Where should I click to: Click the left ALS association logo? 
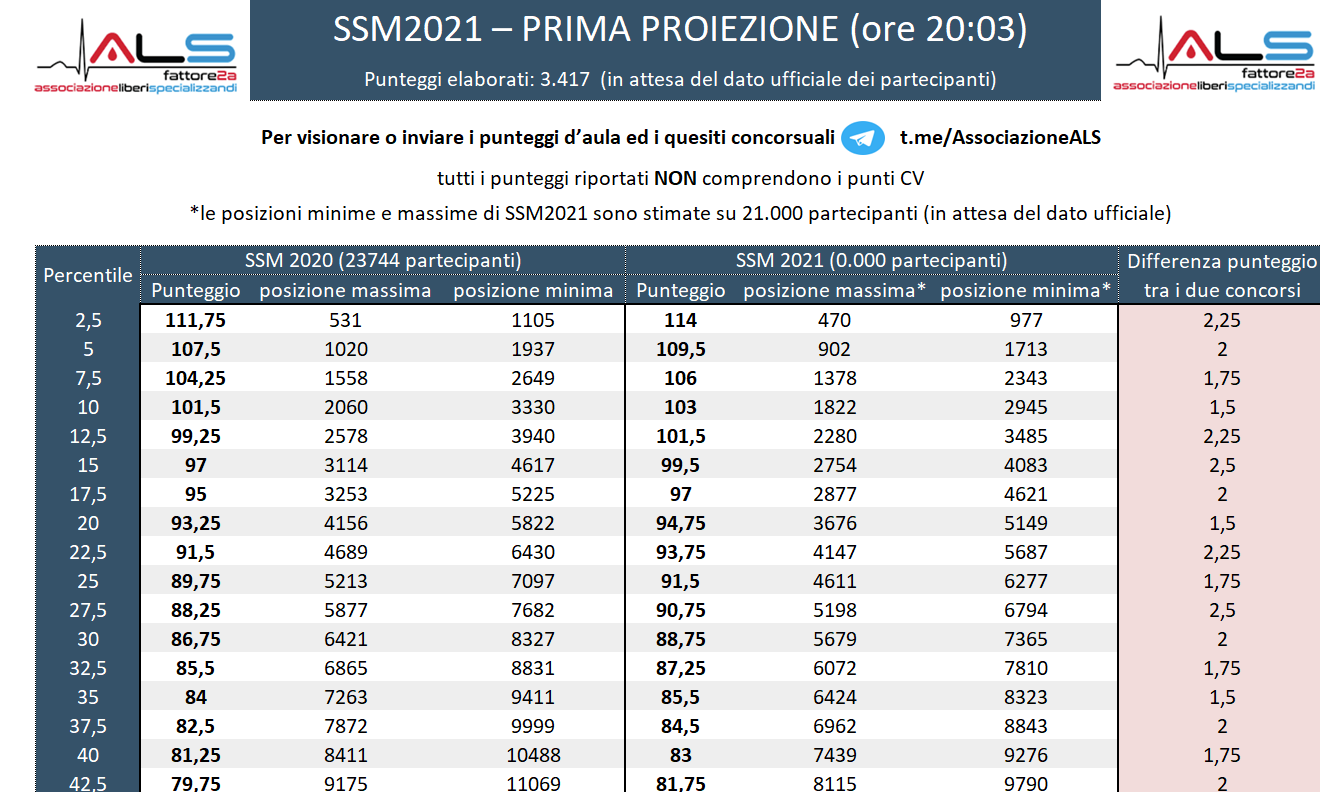135,58
